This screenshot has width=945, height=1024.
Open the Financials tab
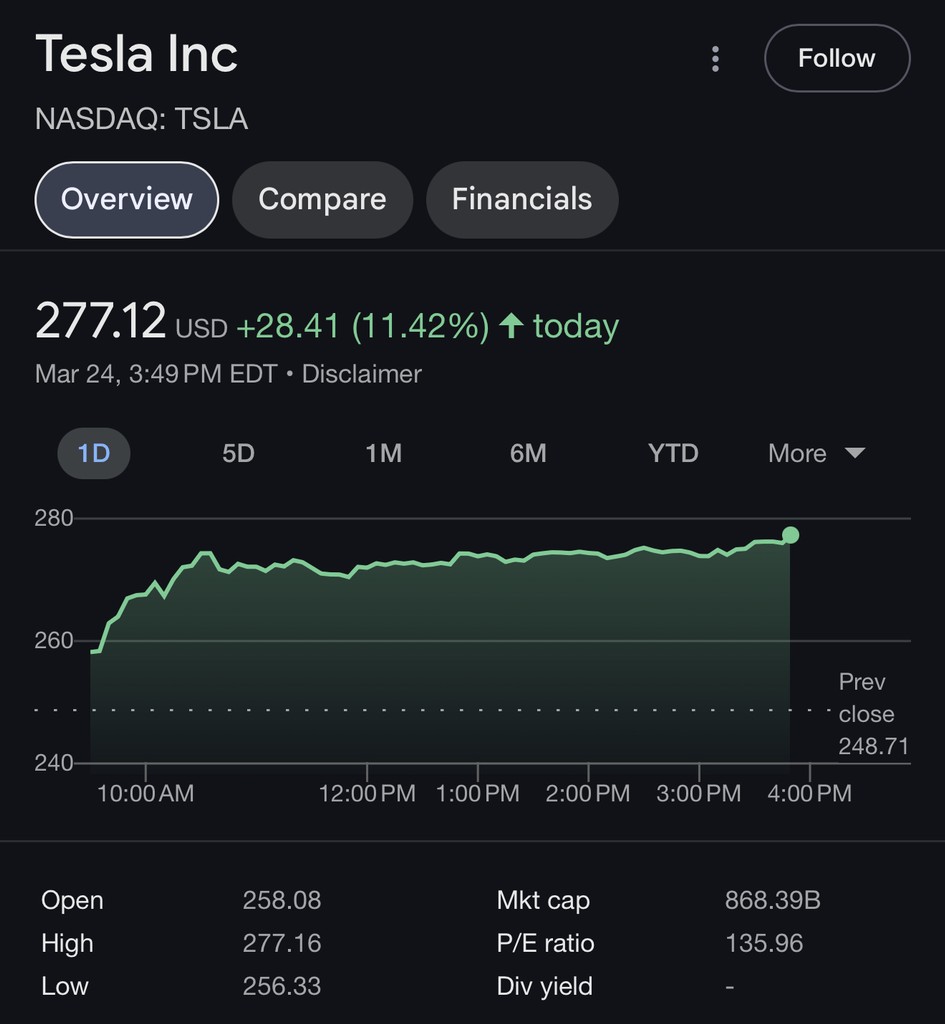522,199
